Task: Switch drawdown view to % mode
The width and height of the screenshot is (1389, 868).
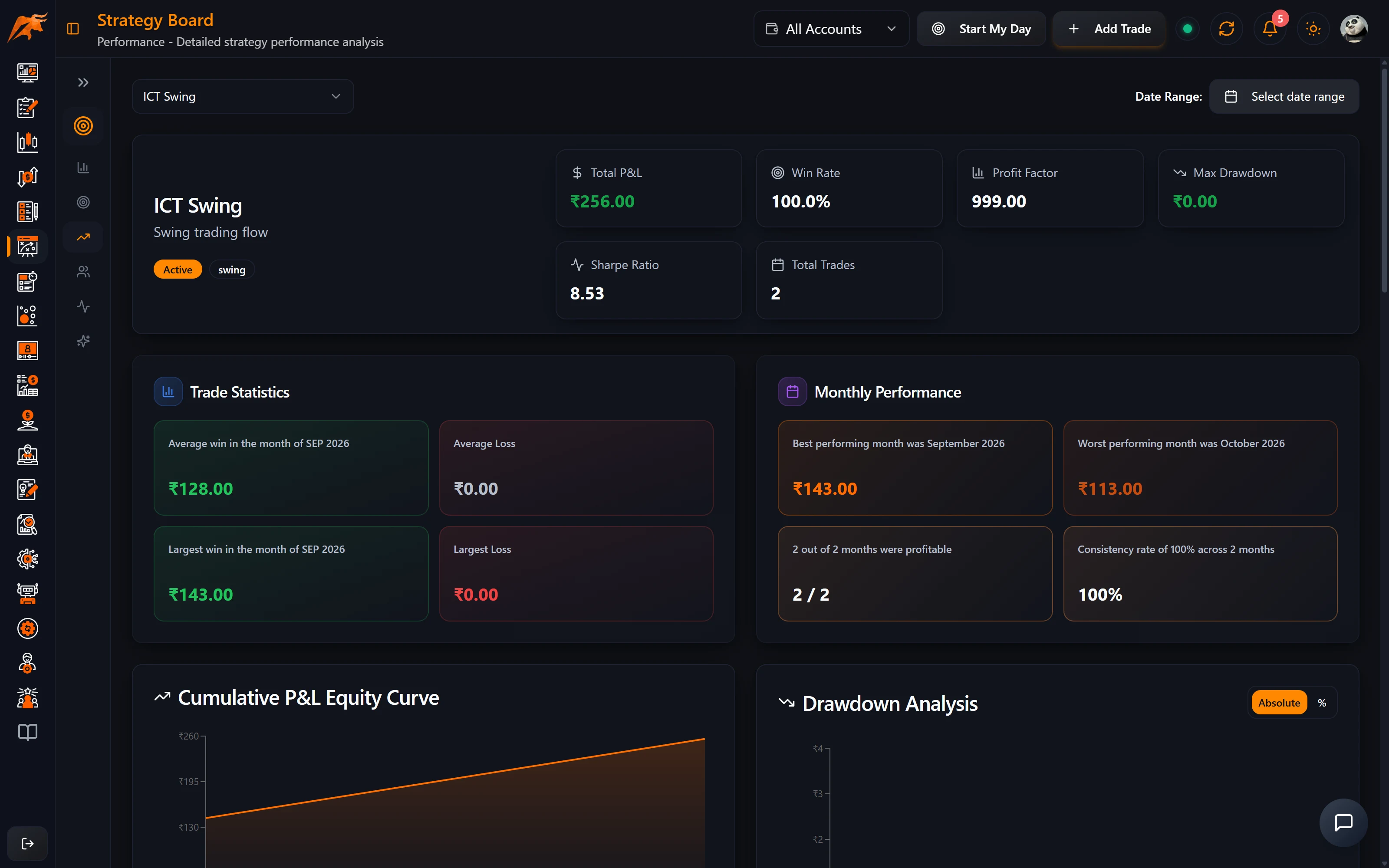Action: click(1322, 703)
